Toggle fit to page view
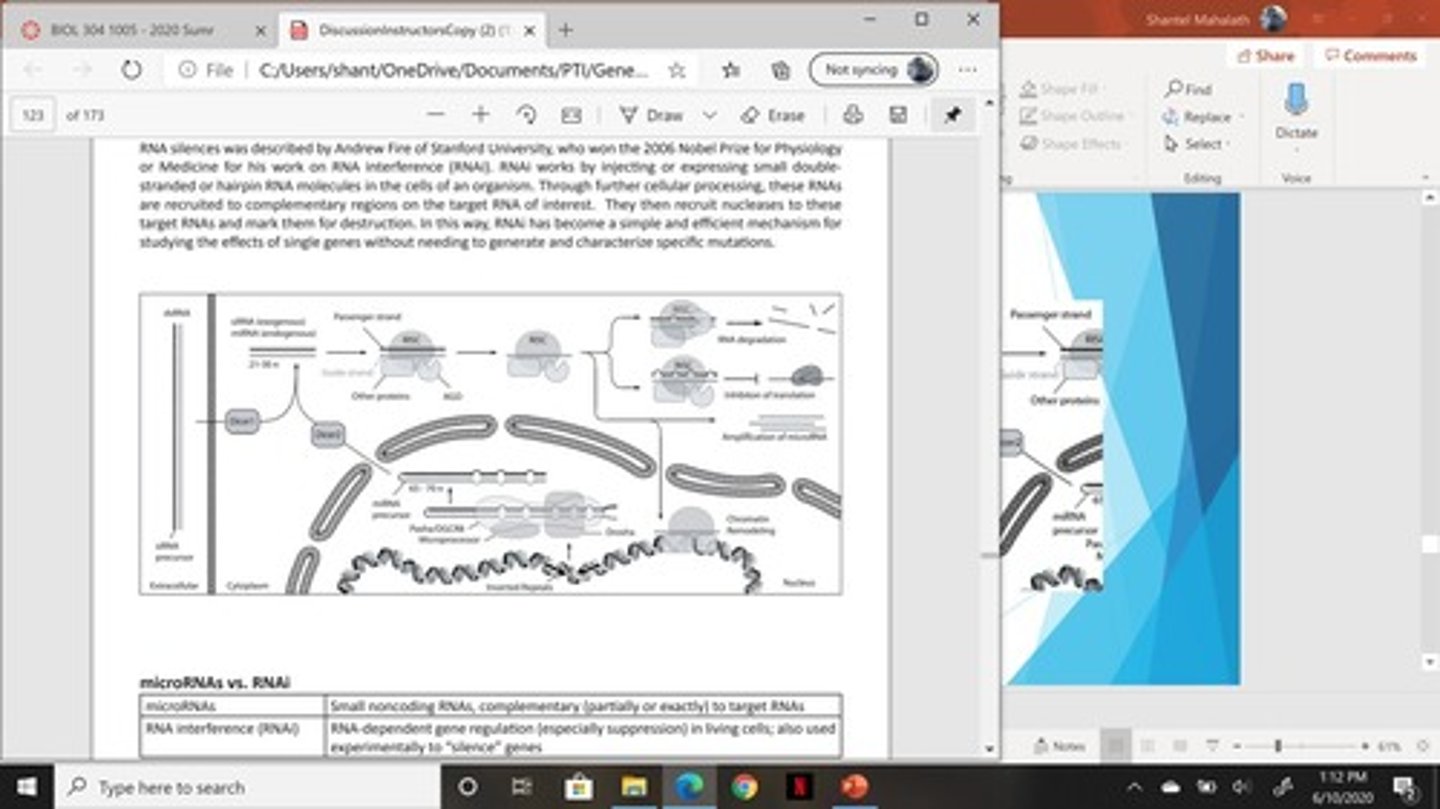The image size is (1440, 809). (571, 115)
